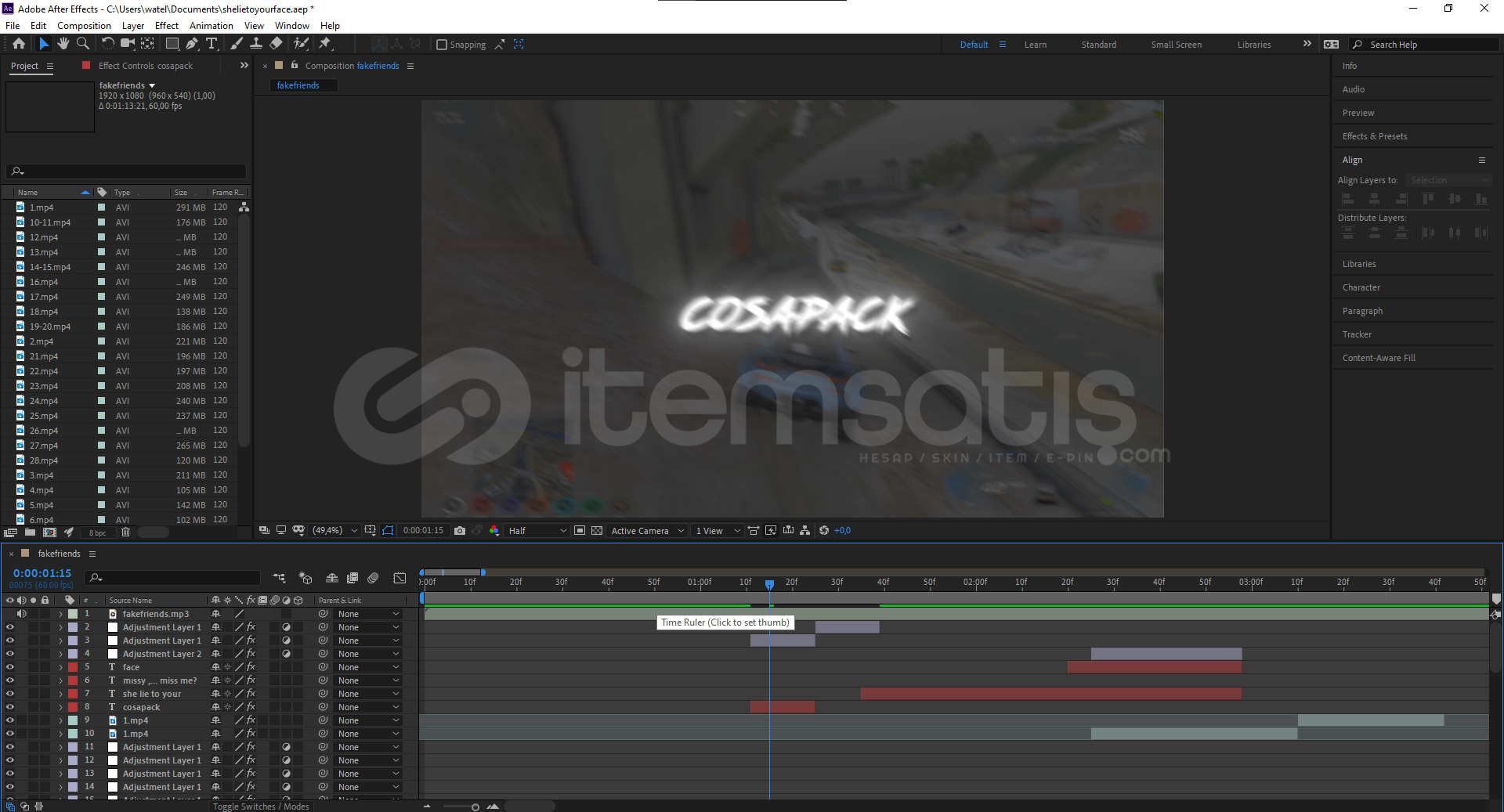Expand layer 10 1.mp4 properties

point(60,734)
